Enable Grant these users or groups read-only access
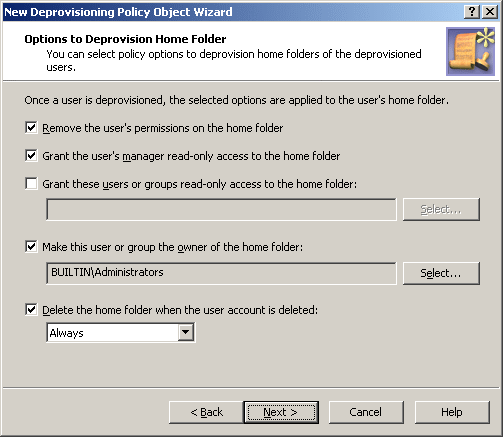The height and width of the screenshot is (437, 503). pos(31,183)
